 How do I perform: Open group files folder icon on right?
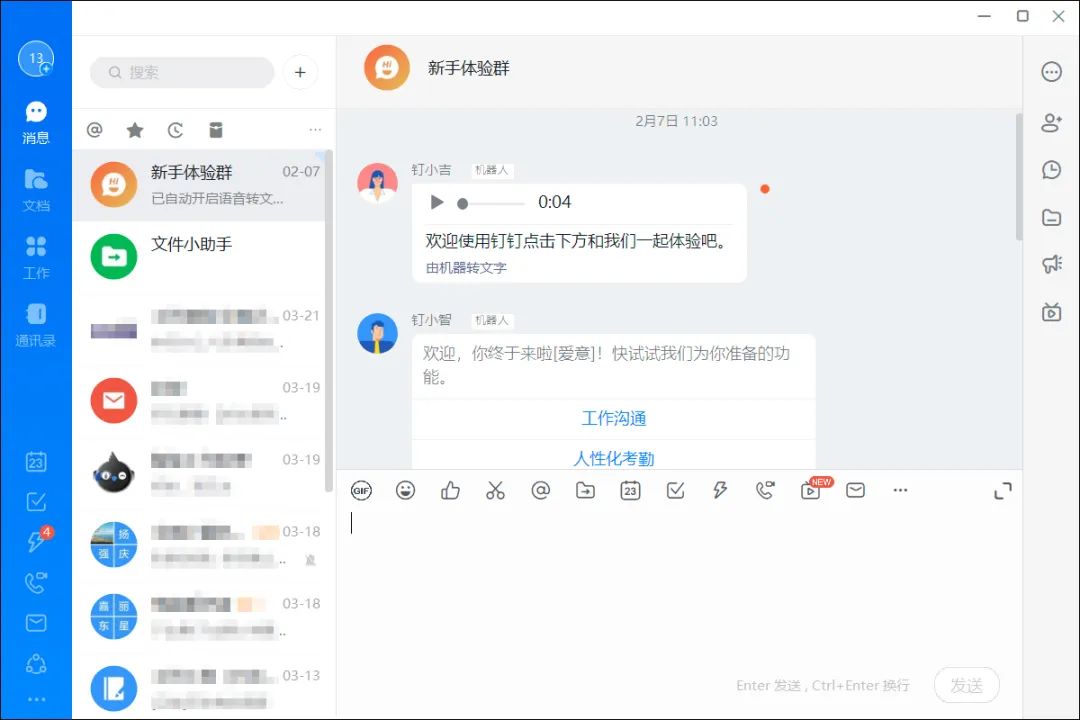point(1051,218)
